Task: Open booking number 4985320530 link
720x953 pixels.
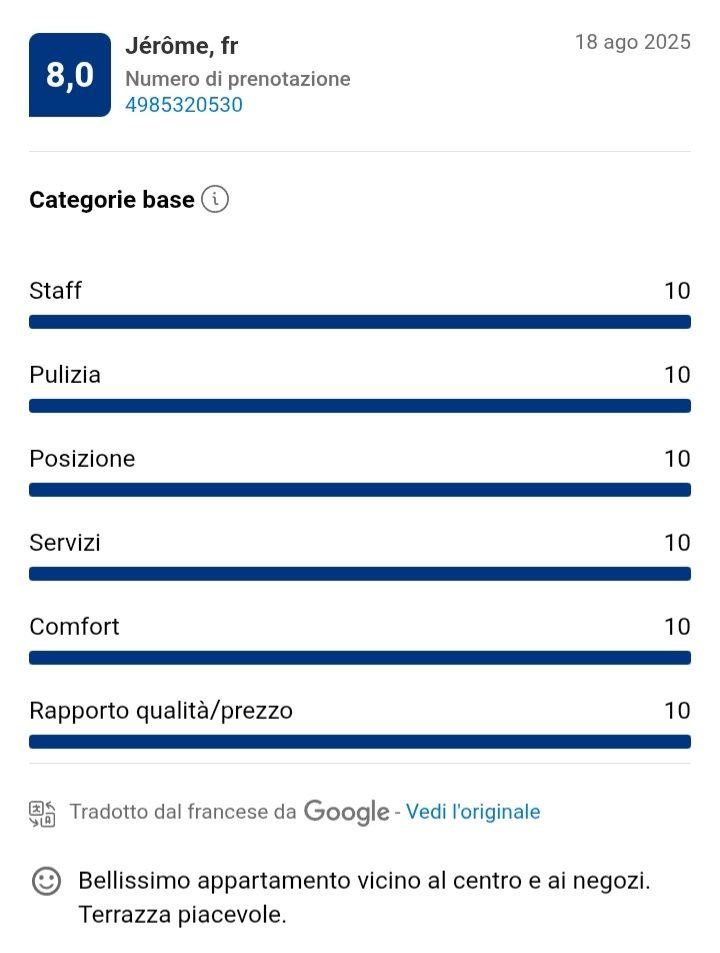Action: click(x=184, y=104)
